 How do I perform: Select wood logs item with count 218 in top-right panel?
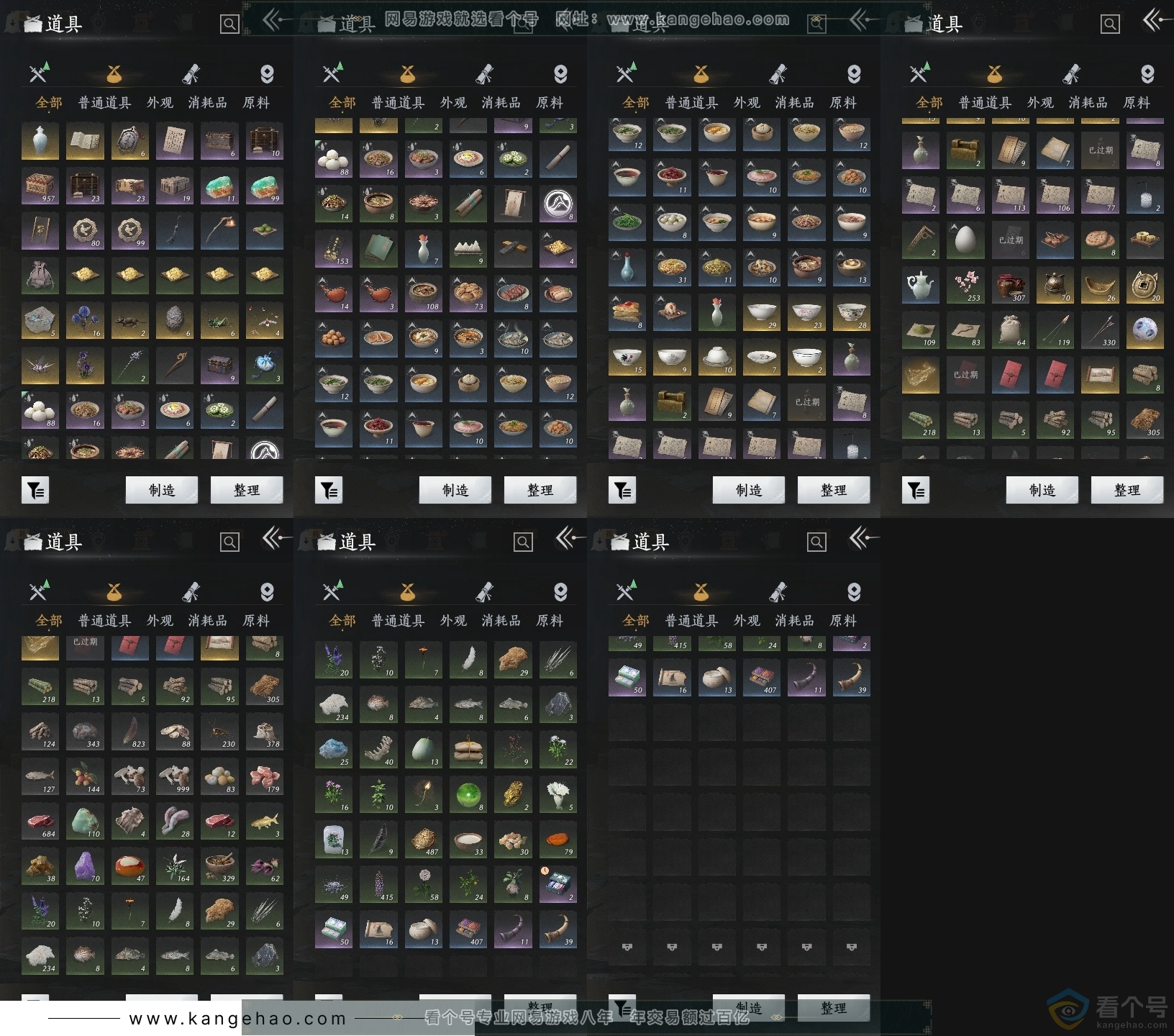[921, 420]
